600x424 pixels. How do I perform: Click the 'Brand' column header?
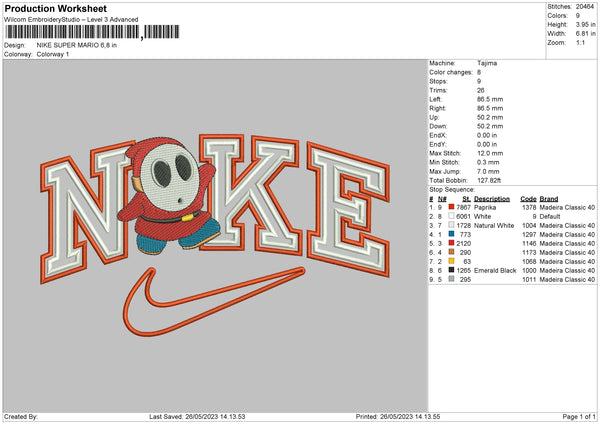pyautogui.click(x=549, y=199)
